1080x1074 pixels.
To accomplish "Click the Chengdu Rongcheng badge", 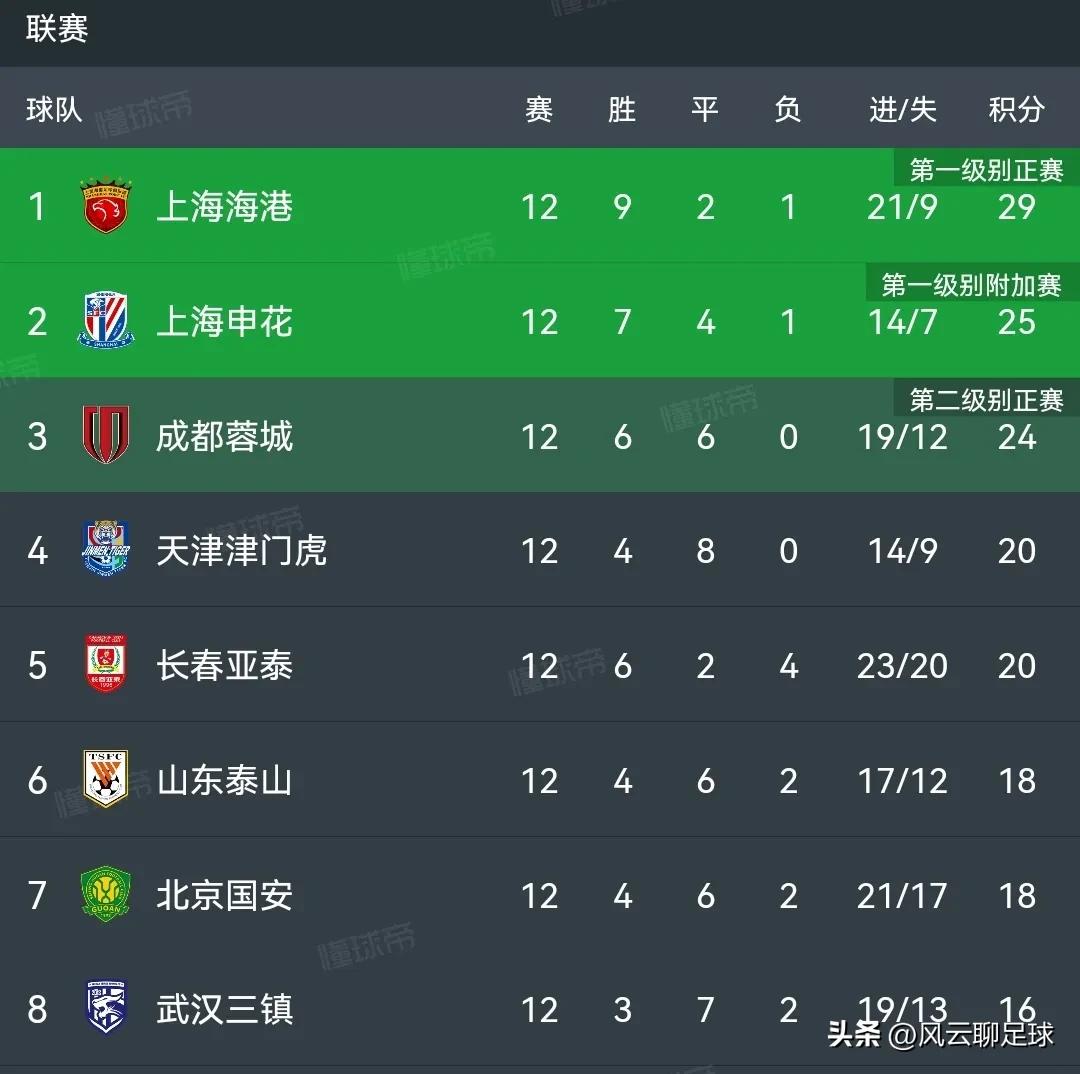I will tap(104, 436).
